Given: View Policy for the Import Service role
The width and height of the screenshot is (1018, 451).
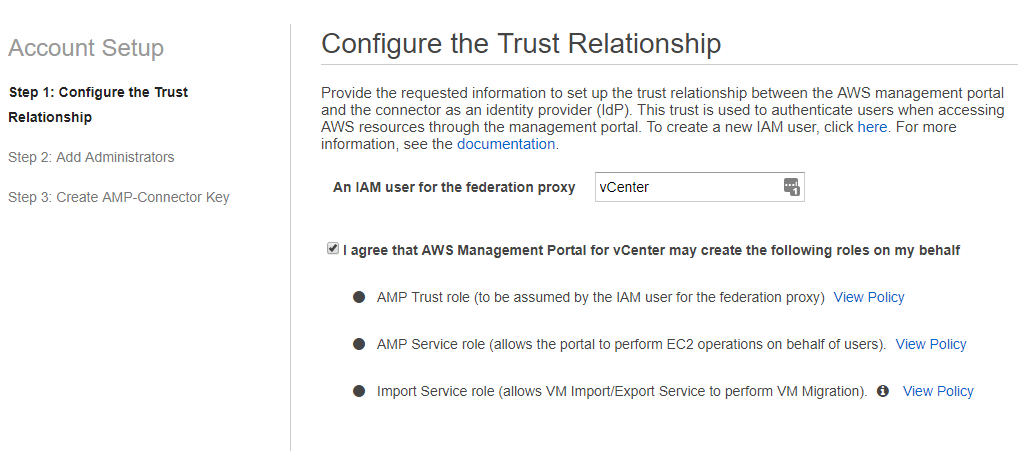Looking at the screenshot, I should pyautogui.click(x=938, y=391).
